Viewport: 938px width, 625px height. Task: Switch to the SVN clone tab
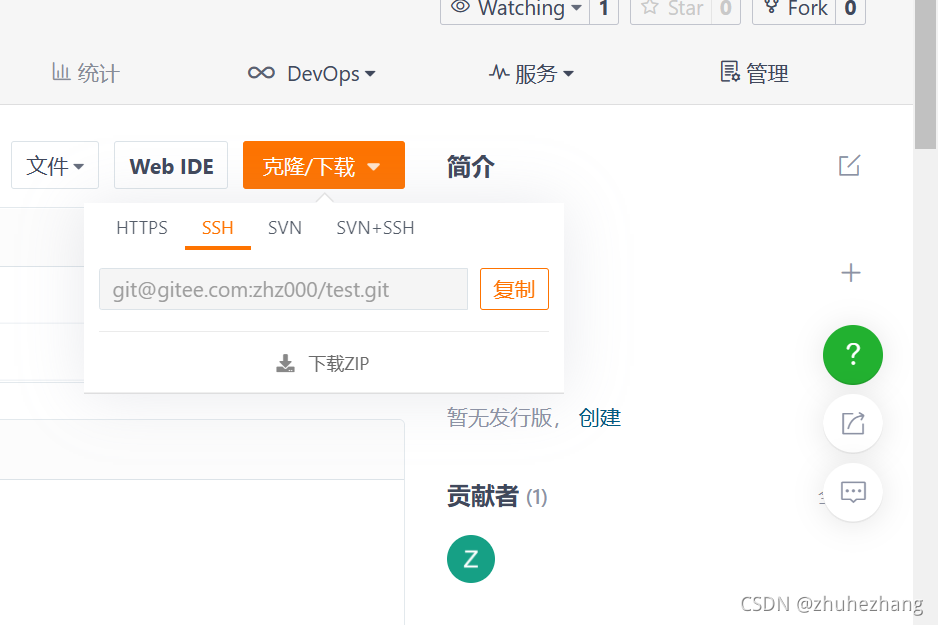click(285, 228)
